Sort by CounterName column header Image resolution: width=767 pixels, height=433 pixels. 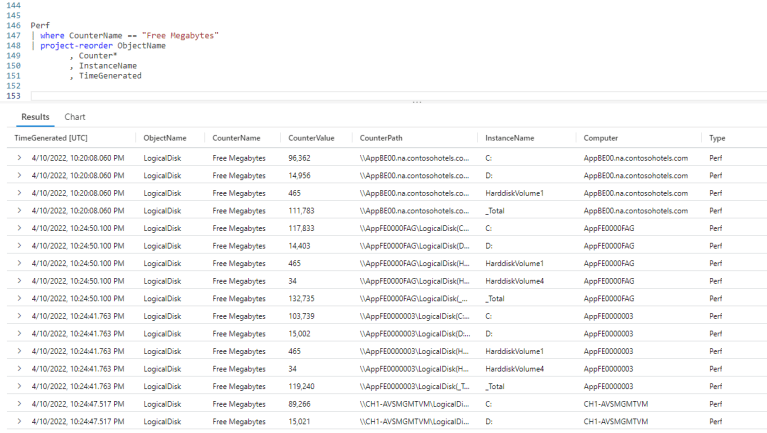pyautogui.click(x=236, y=138)
